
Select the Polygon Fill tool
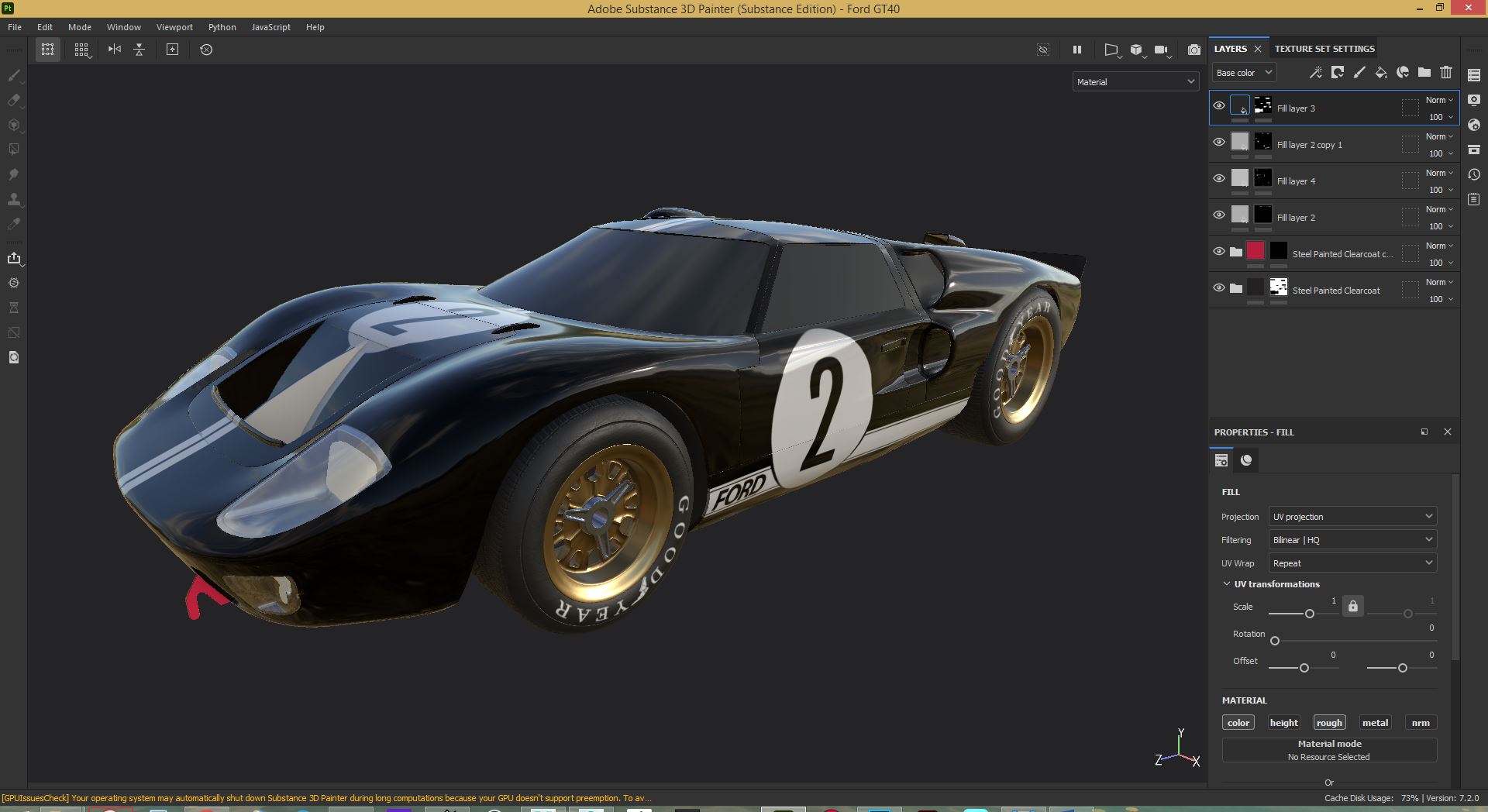14,148
